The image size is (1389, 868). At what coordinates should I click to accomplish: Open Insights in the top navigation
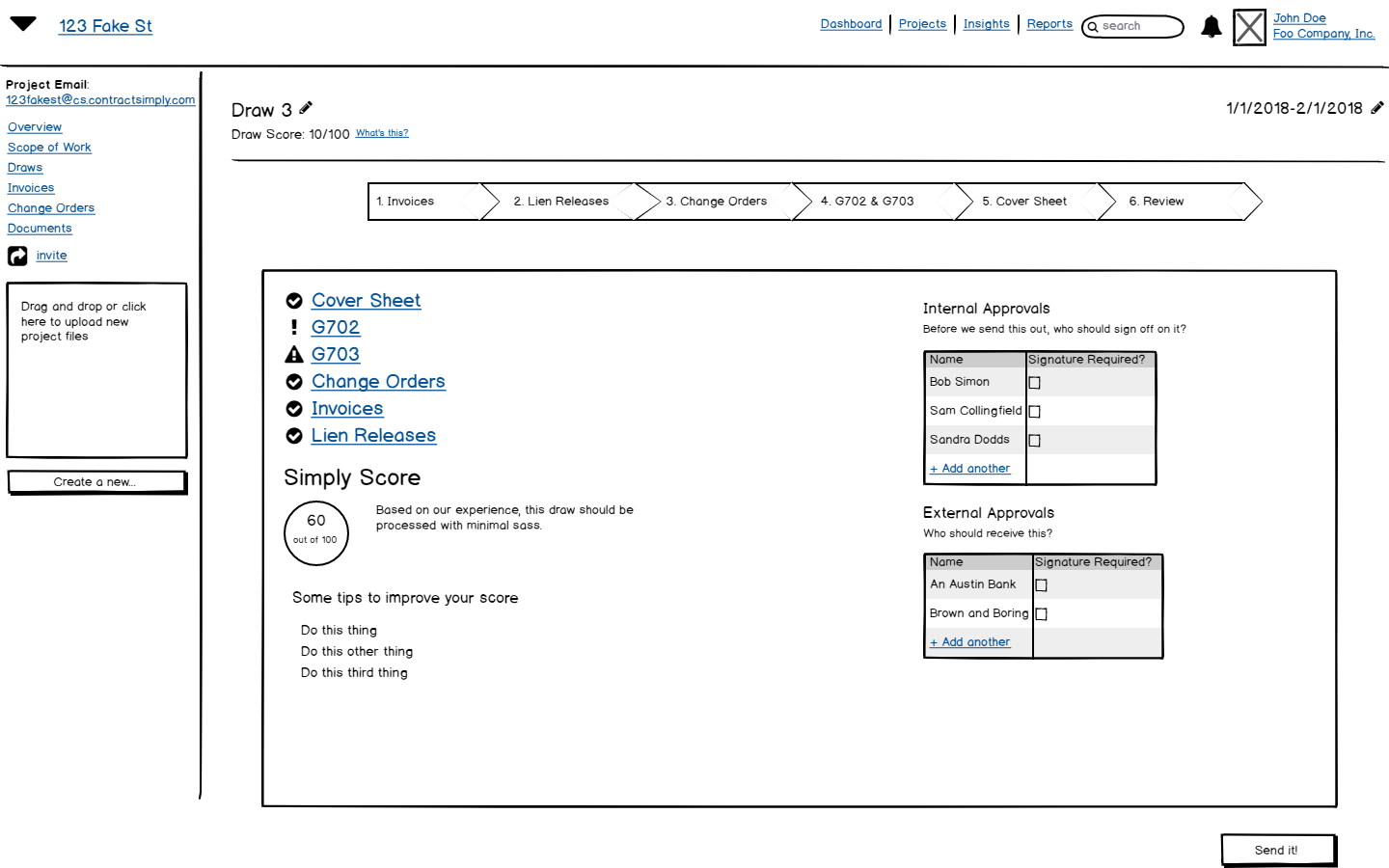pyautogui.click(x=986, y=24)
